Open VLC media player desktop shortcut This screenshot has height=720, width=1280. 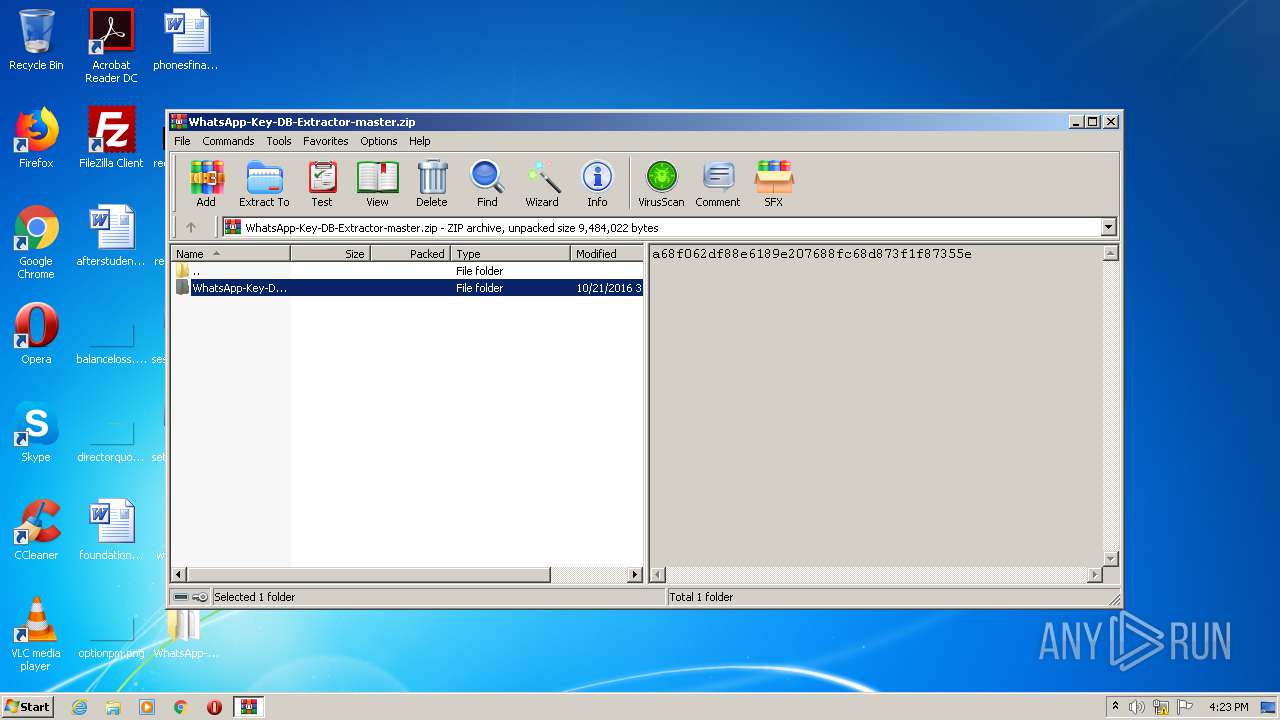point(36,634)
